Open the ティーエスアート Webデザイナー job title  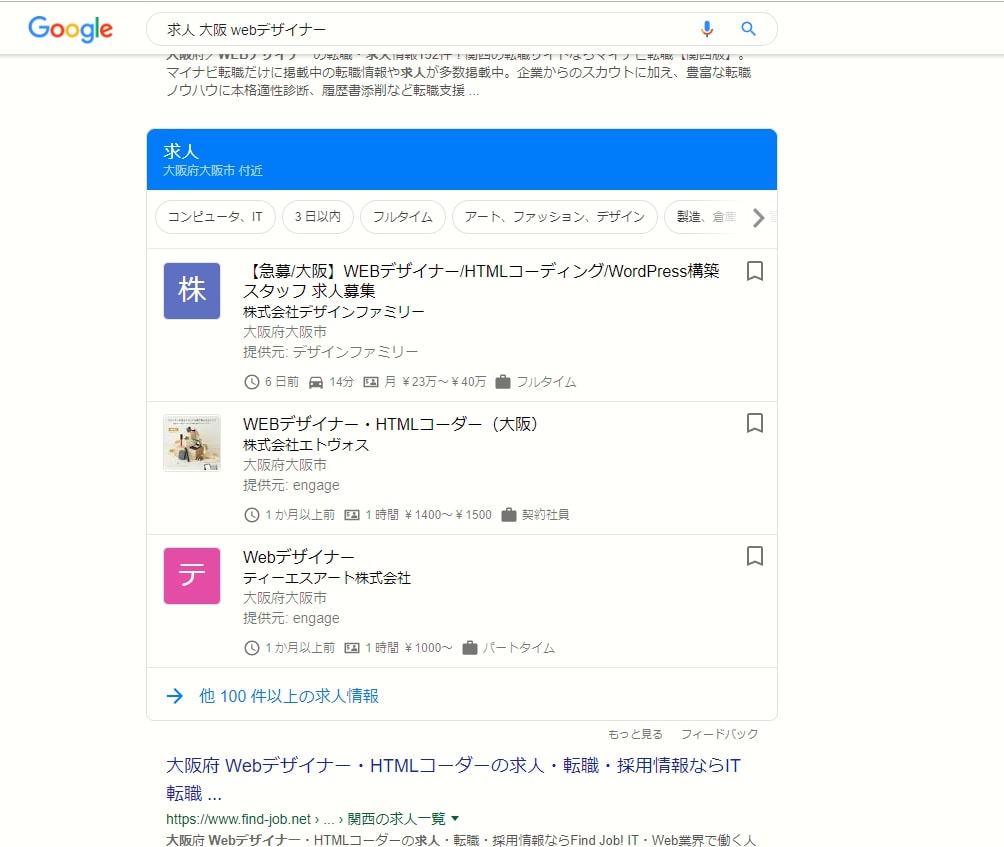(x=298, y=557)
